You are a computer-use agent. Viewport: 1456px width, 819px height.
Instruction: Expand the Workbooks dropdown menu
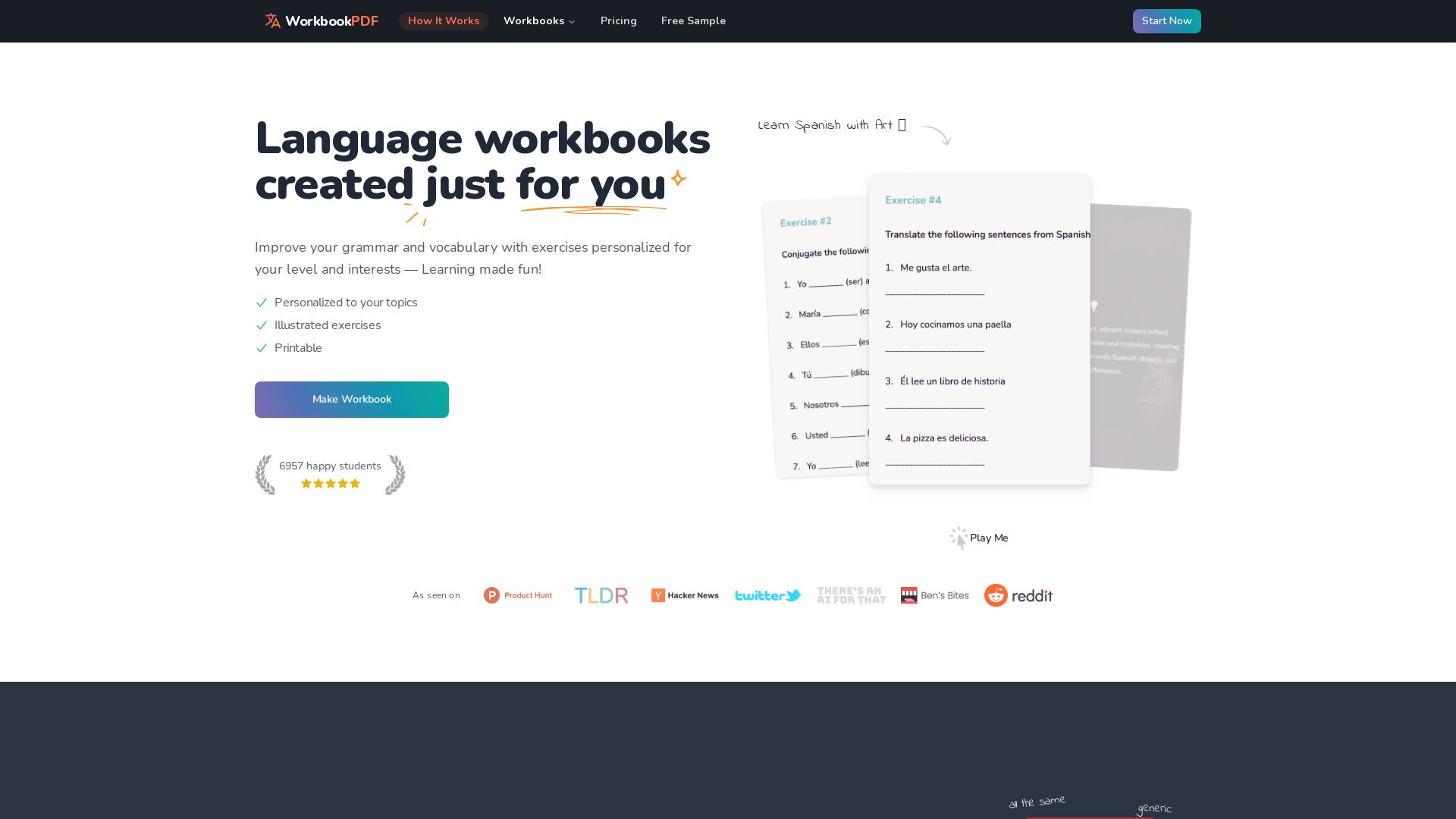[539, 20]
